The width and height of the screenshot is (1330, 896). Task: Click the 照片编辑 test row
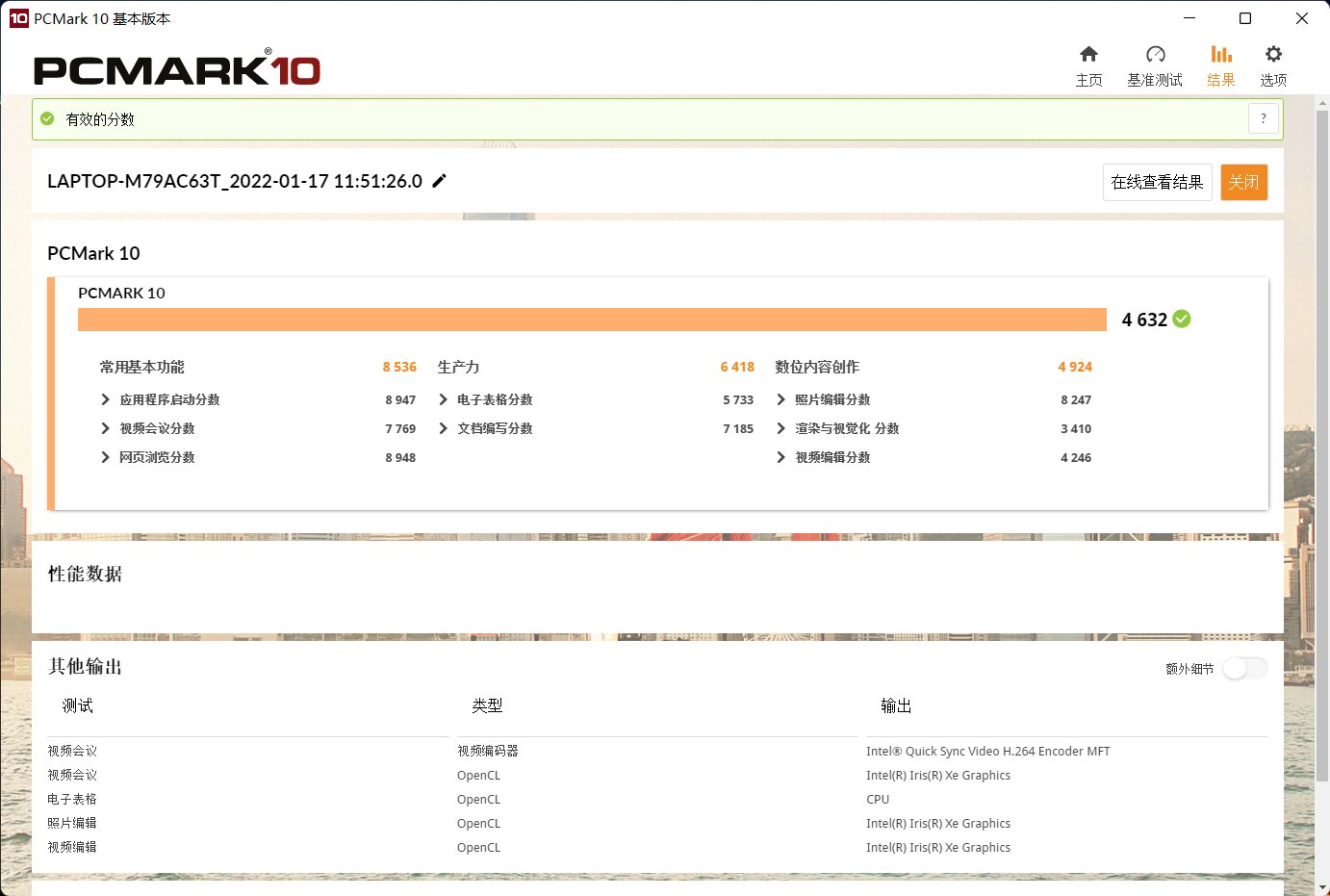click(x=72, y=823)
